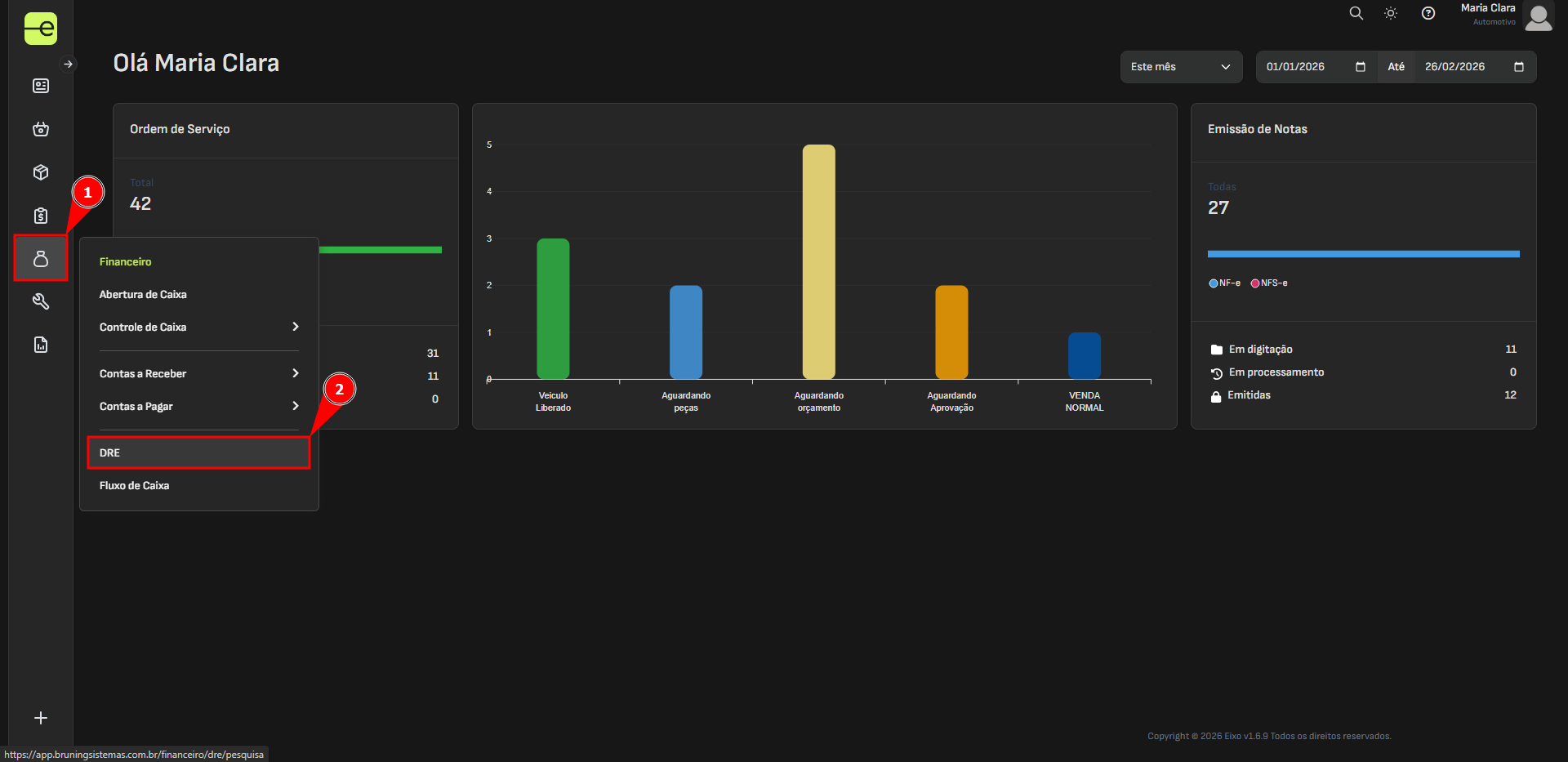Screen dimensions: 1568x762
Task: Open the reports chart document sidebar icon
Action: pyautogui.click(x=41, y=345)
